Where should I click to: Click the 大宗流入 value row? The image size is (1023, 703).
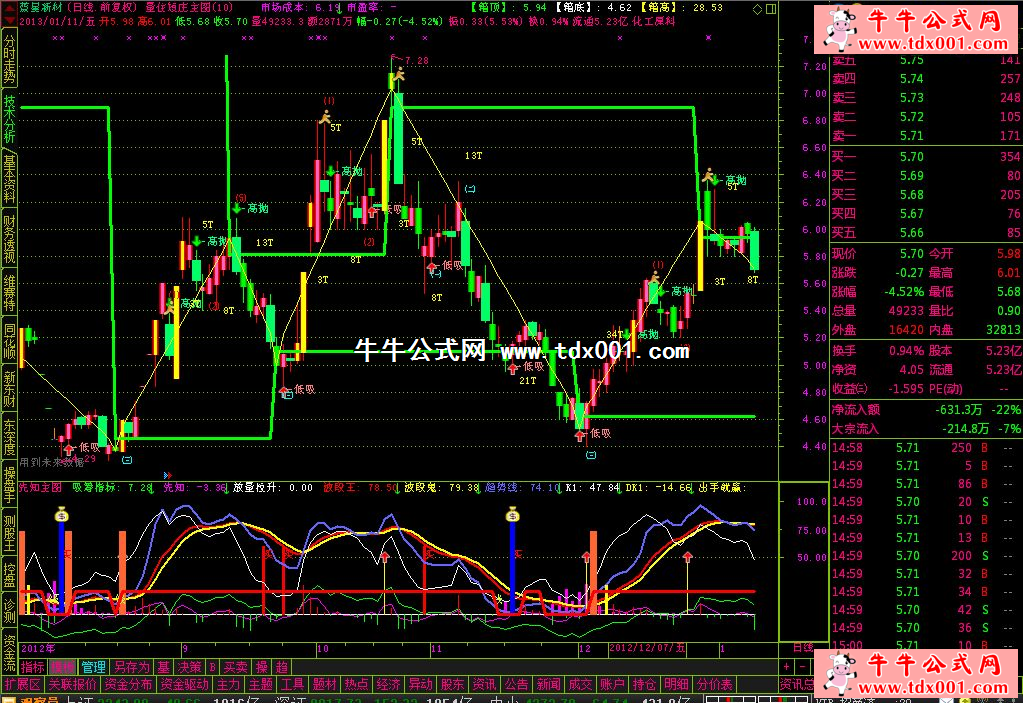(x=926, y=428)
